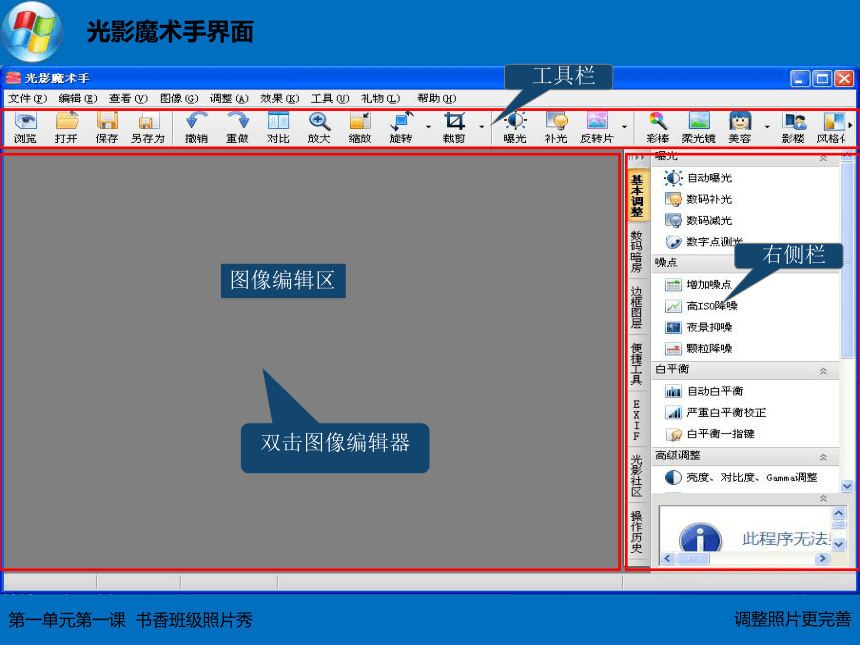The image size is (860, 645).
Task: Click 白平衡一指键 option
Action: pos(709,434)
